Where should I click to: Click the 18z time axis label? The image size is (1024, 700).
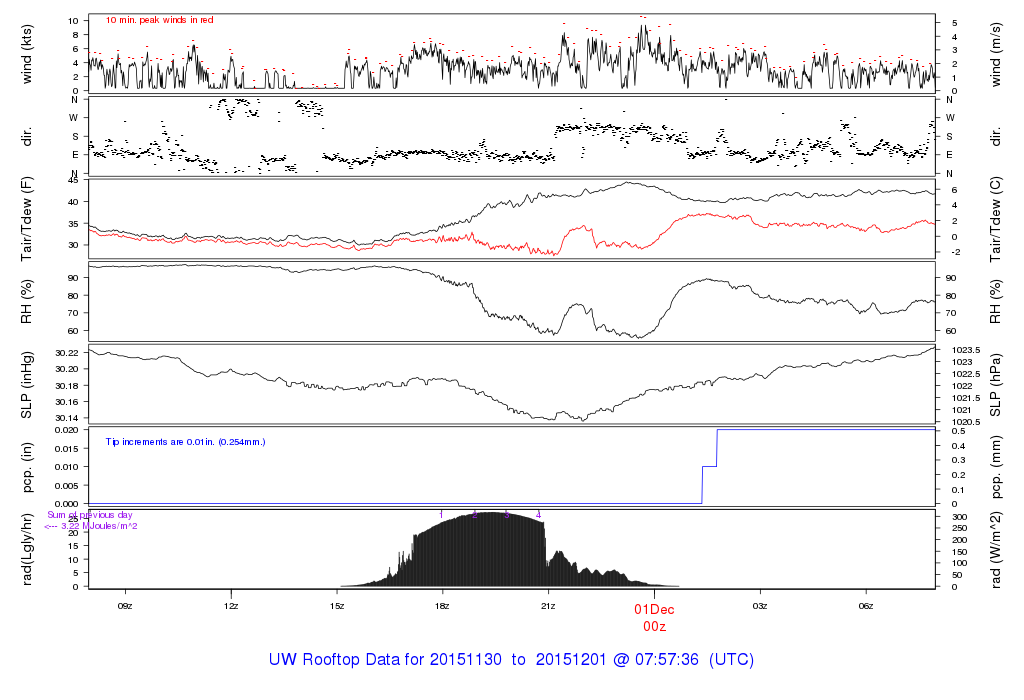pyautogui.click(x=442, y=605)
